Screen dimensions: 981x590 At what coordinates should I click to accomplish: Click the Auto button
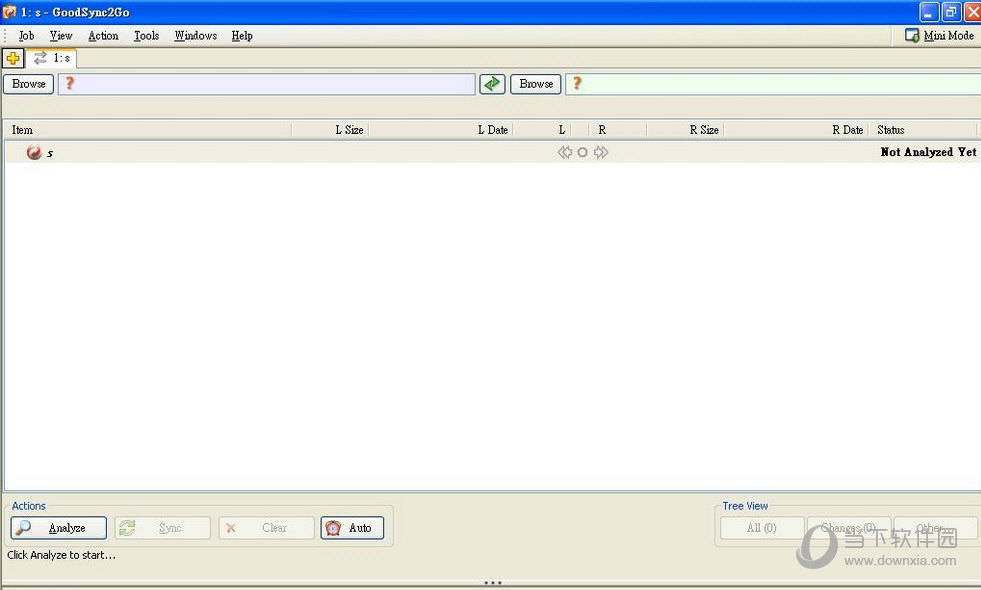pos(352,528)
